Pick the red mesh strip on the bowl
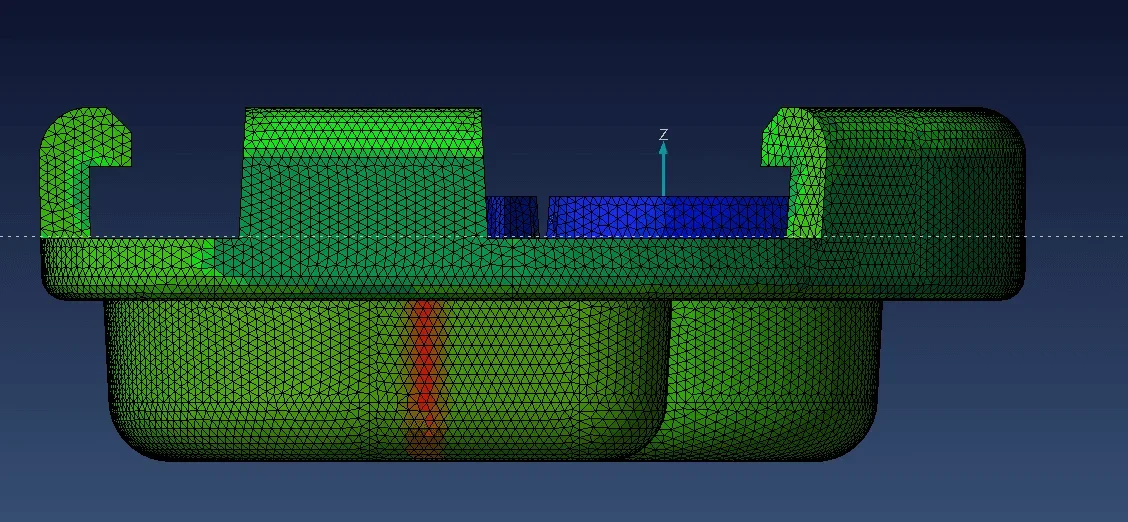The width and height of the screenshot is (1128, 522). (x=425, y=370)
